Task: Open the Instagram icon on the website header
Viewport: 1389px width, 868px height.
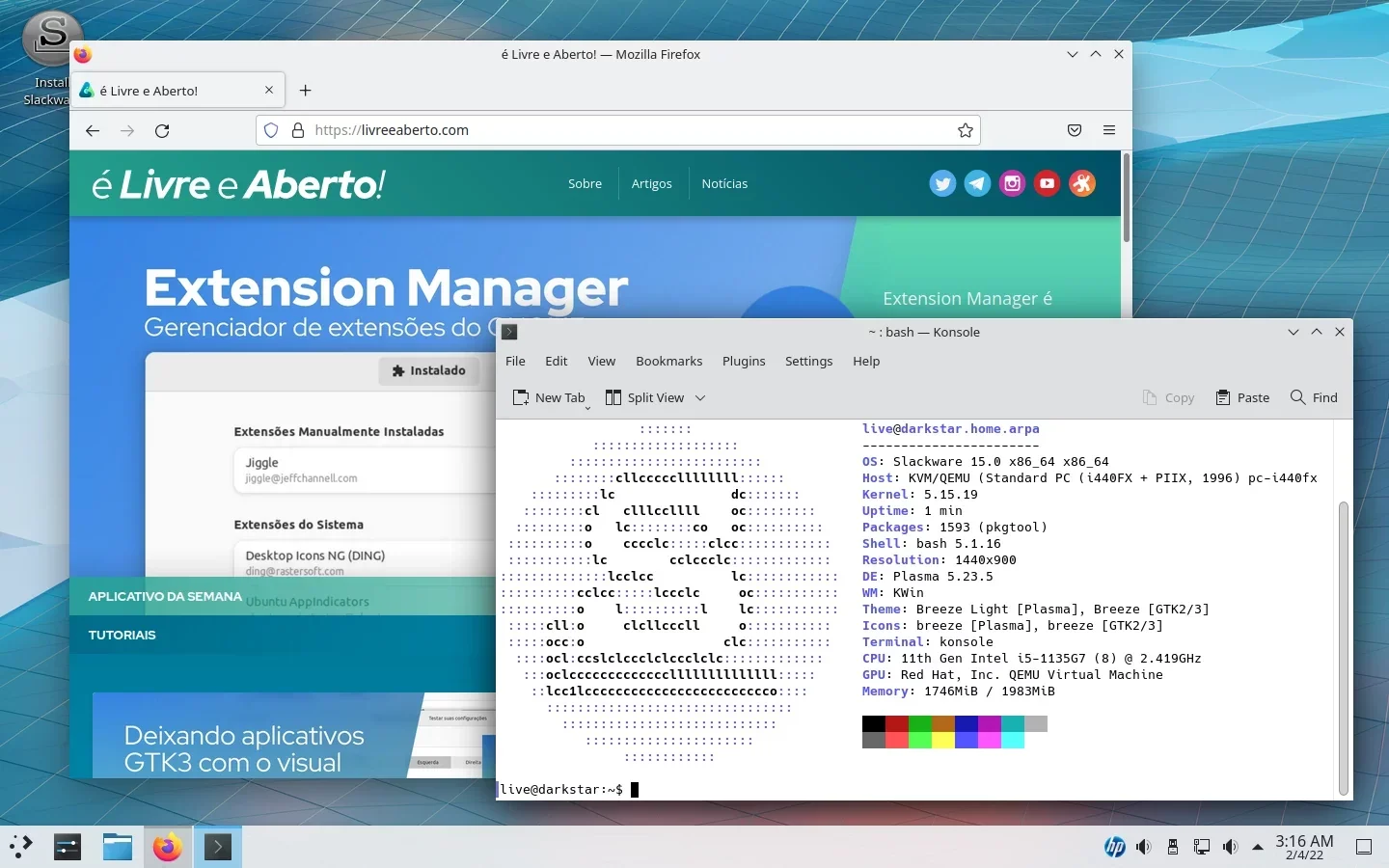Action: (1012, 183)
